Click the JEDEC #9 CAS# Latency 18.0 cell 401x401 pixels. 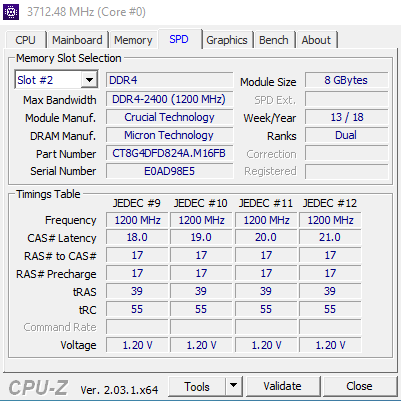pyautogui.click(x=137, y=237)
